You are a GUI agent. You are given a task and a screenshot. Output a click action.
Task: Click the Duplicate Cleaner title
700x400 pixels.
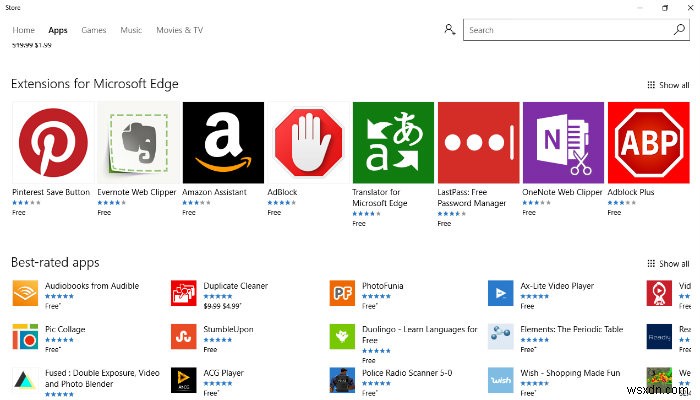point(235,286)
